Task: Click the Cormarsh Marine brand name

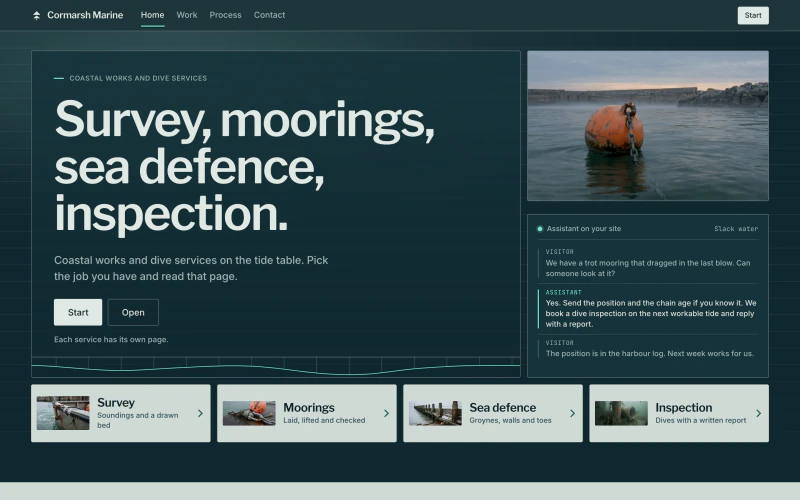Action: point(85,15)
